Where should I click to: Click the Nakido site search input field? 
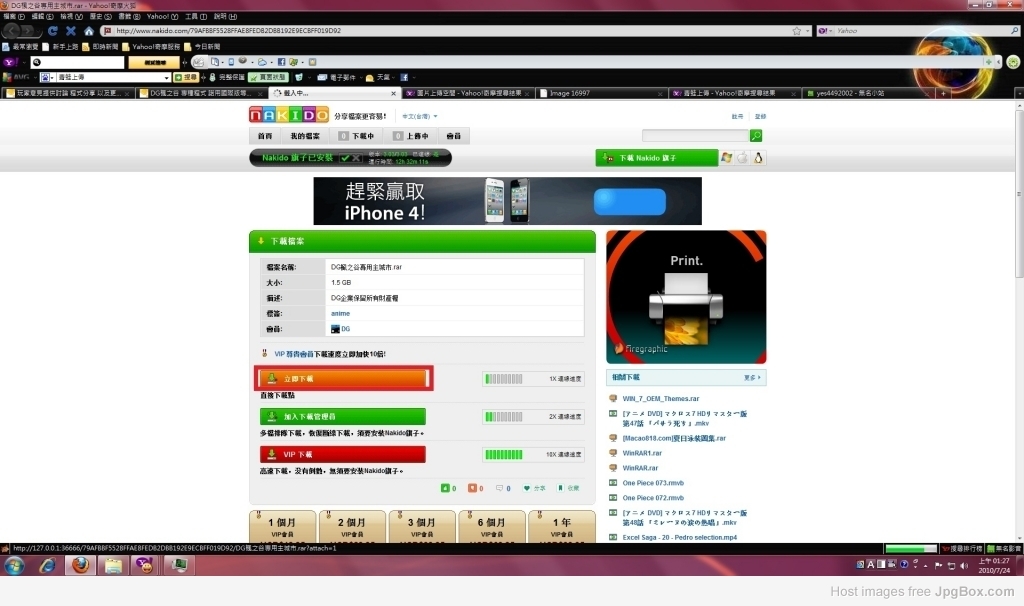coord(695,135)
